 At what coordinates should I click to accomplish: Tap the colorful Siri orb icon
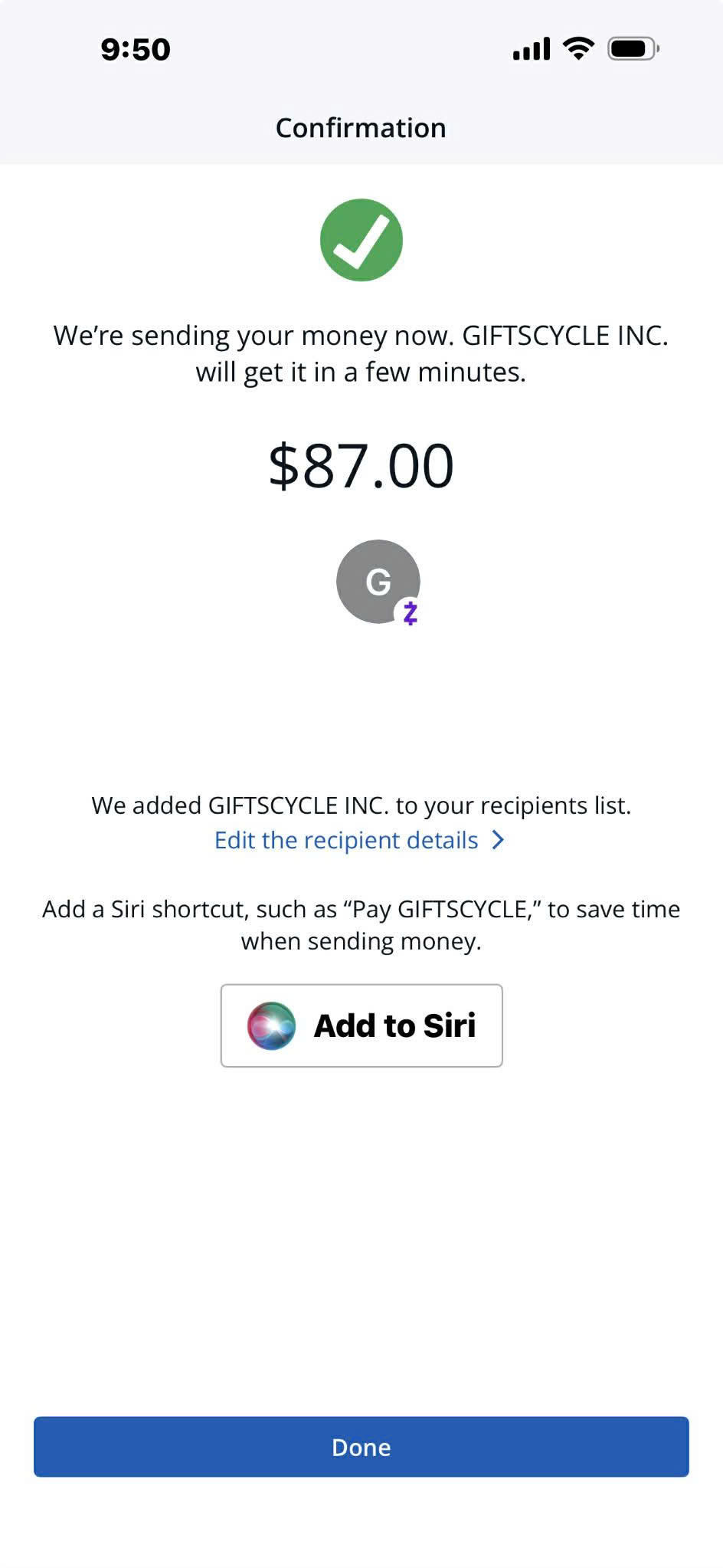point(271,1025)
